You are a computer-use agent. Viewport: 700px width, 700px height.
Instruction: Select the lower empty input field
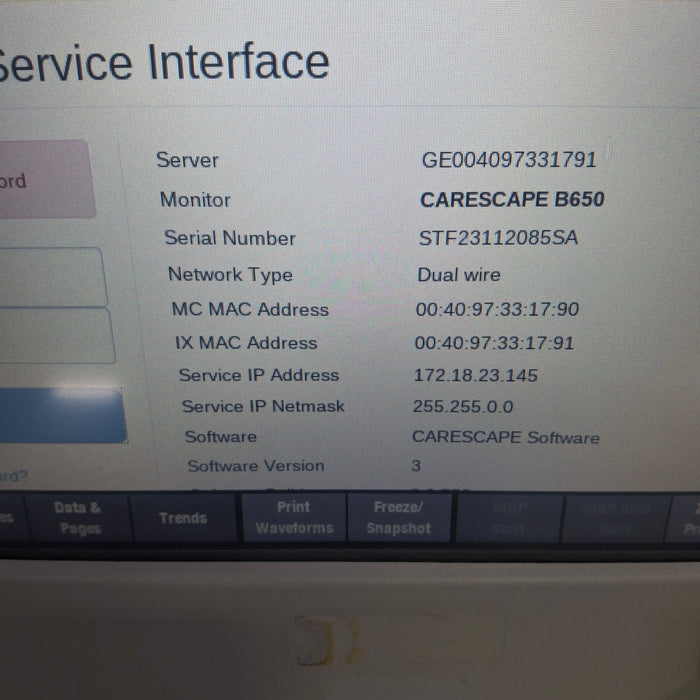[x=56, y=336]
